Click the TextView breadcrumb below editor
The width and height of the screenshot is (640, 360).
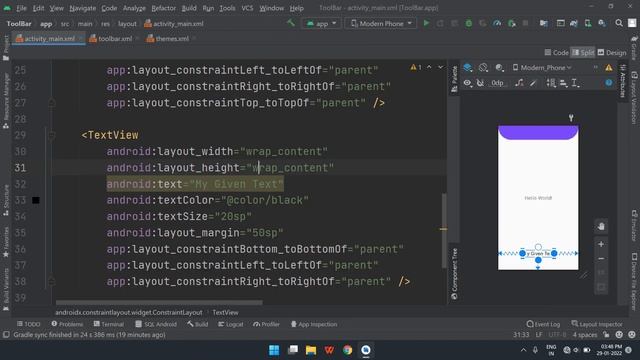pyautogui.click(x=225, y=312)
